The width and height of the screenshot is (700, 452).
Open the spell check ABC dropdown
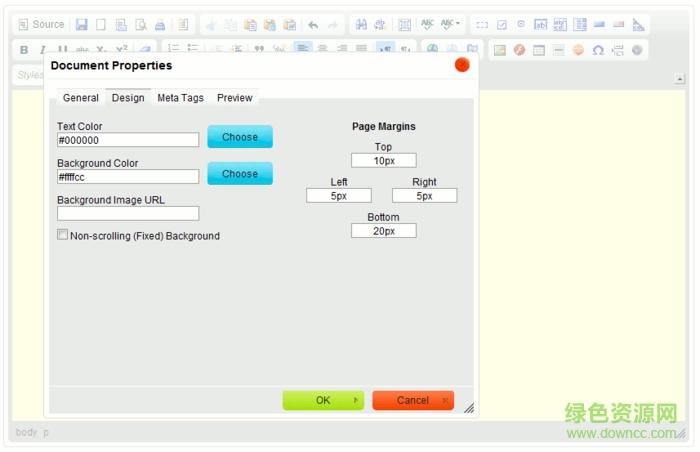(451, 24)
